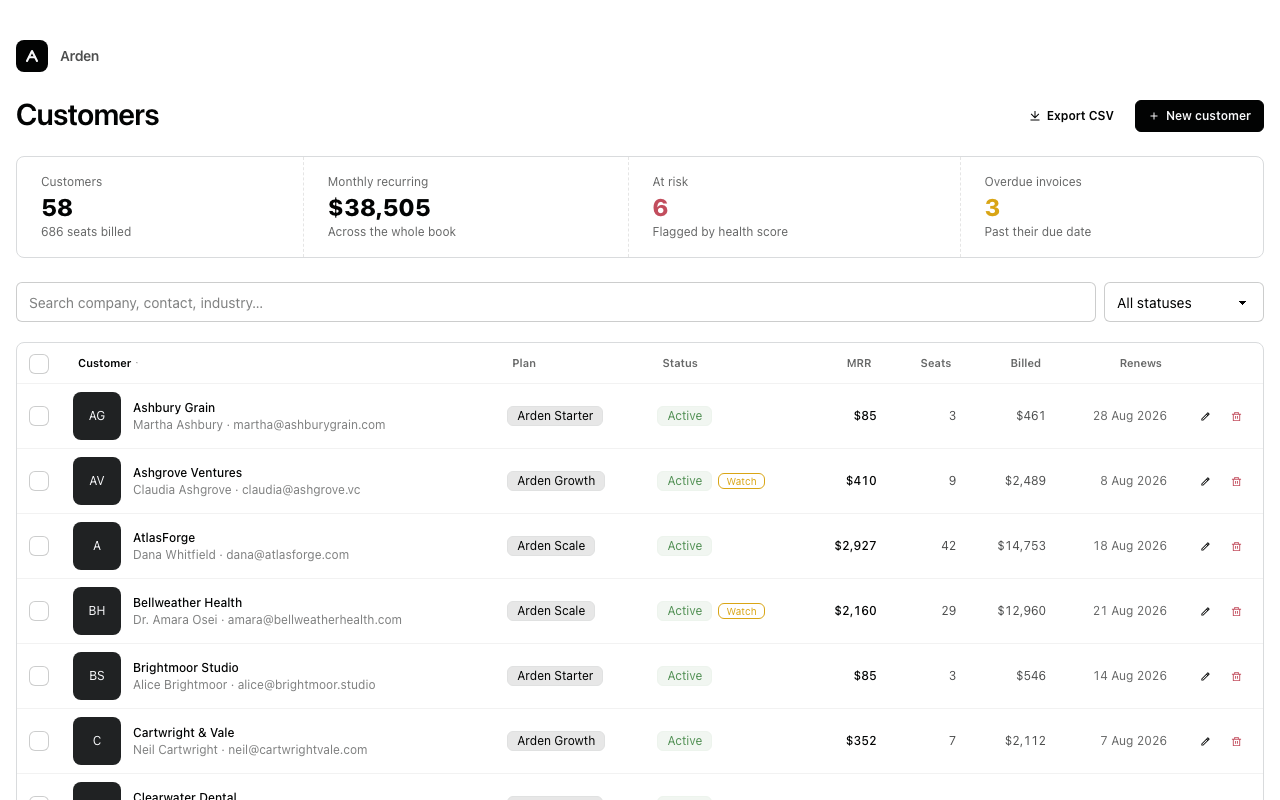Edit the Bellweather Health record

coord(1205,611)
